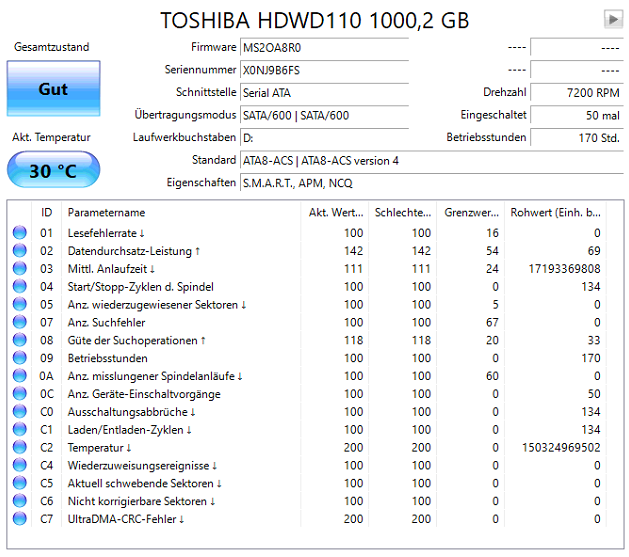The height and width of the screenshot is (557, 629).
Task: Select the Anz. Suchfehler parameter name
Action: click(x=106, y=322)
